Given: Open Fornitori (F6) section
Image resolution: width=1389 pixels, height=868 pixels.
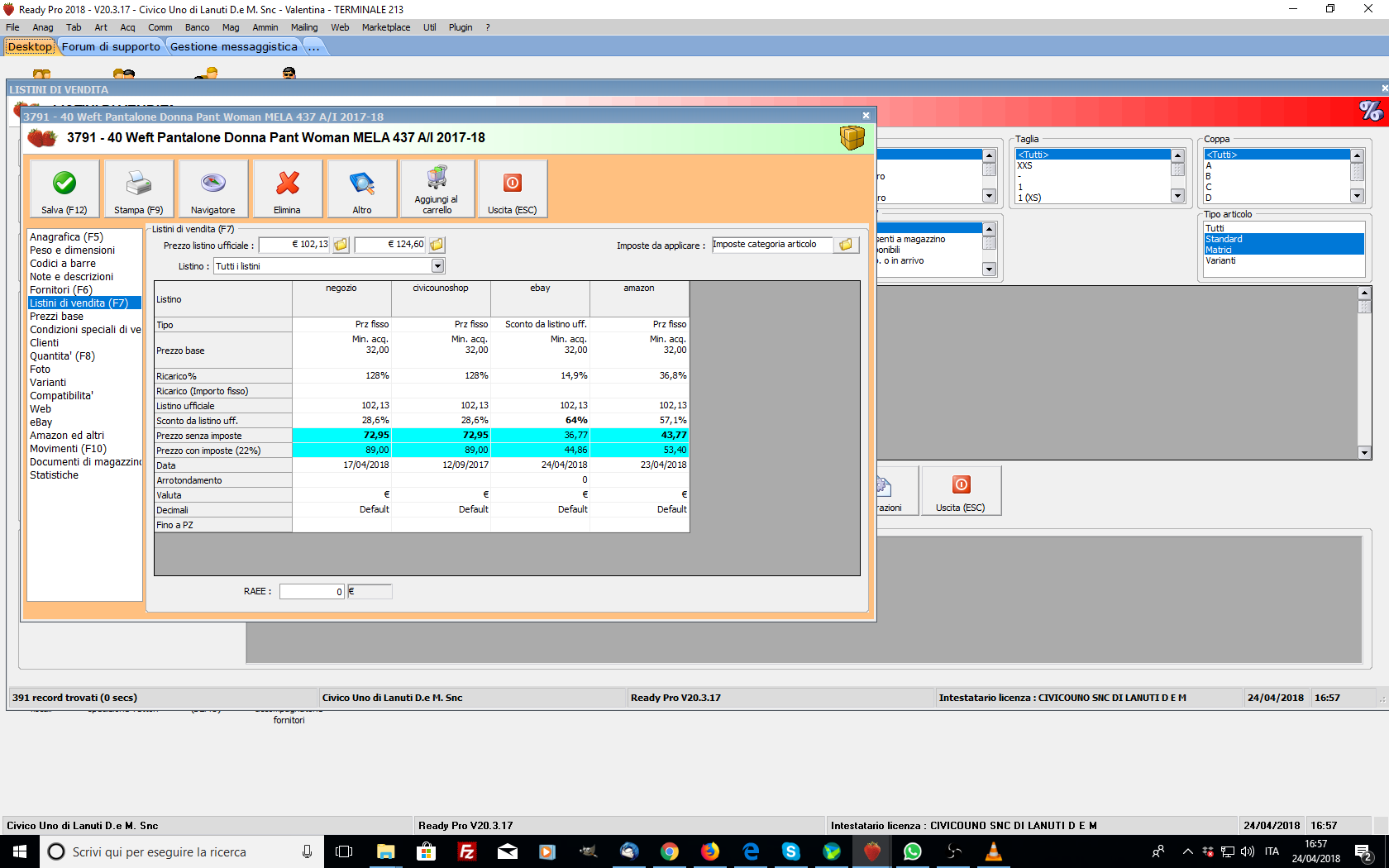Looking at the screenshot, I should point(60,290).
